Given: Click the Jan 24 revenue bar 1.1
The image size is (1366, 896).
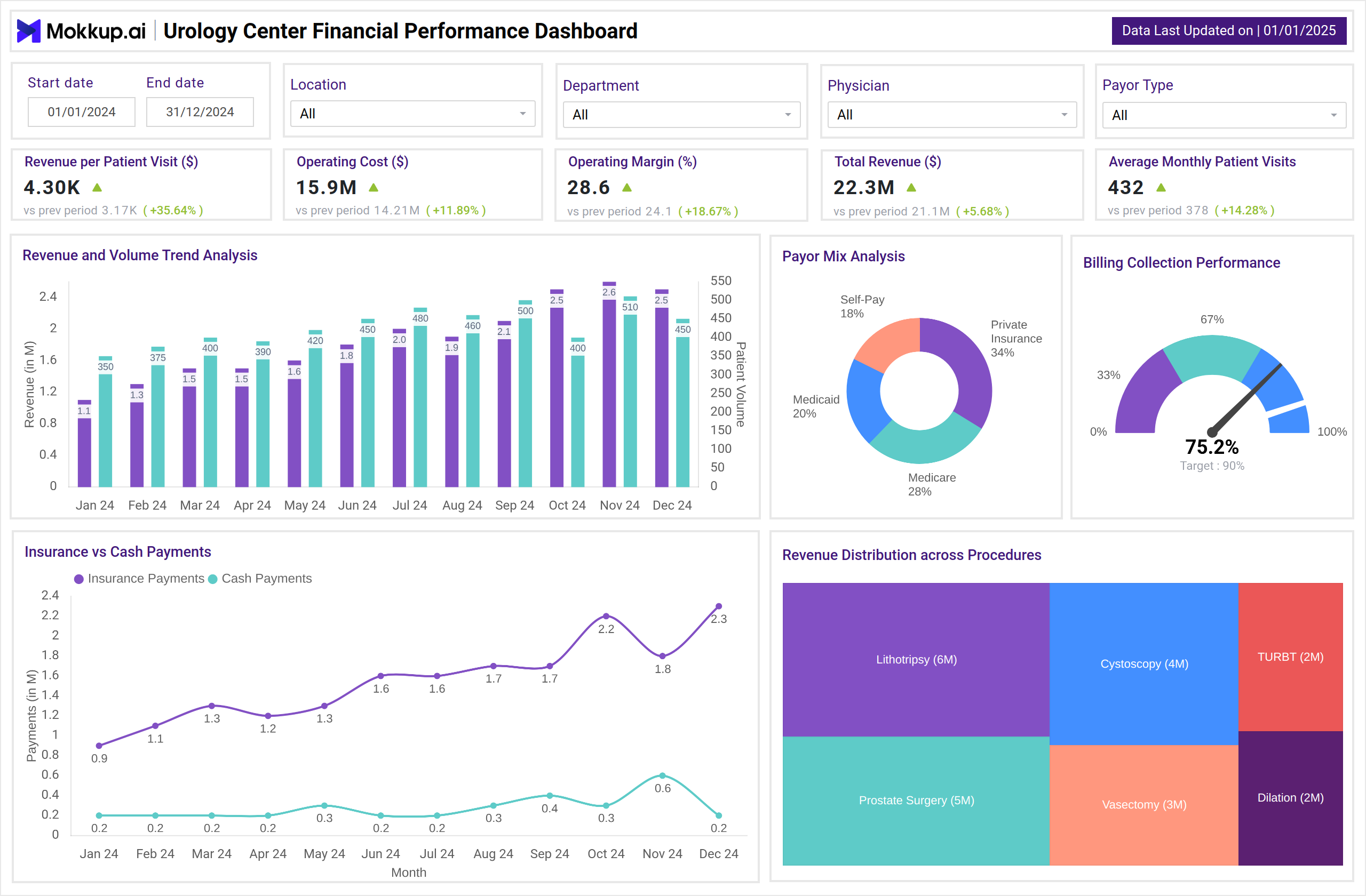Looking at the screenshot, I should coord(84,443).
